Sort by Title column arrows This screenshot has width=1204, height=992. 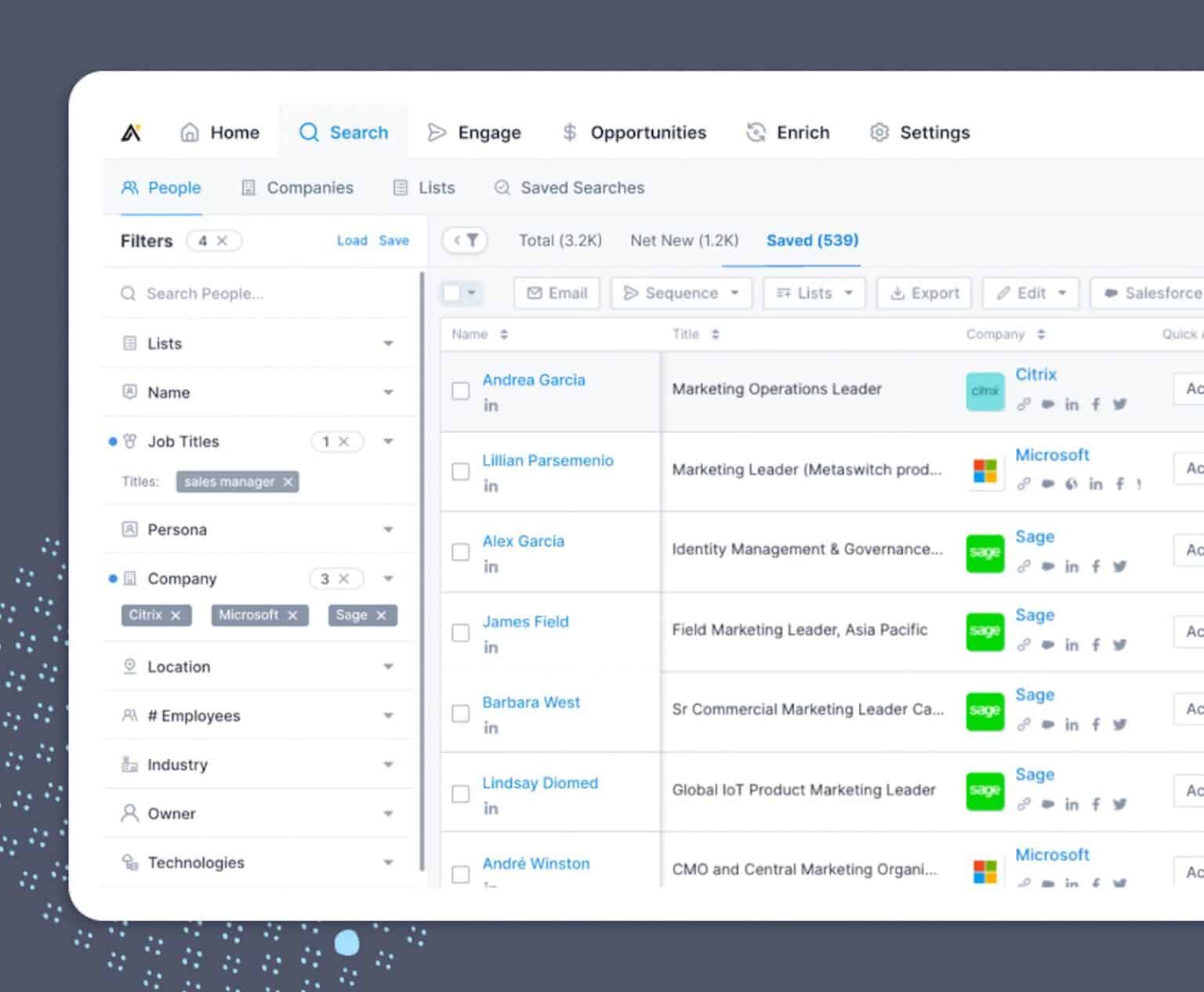715,334
